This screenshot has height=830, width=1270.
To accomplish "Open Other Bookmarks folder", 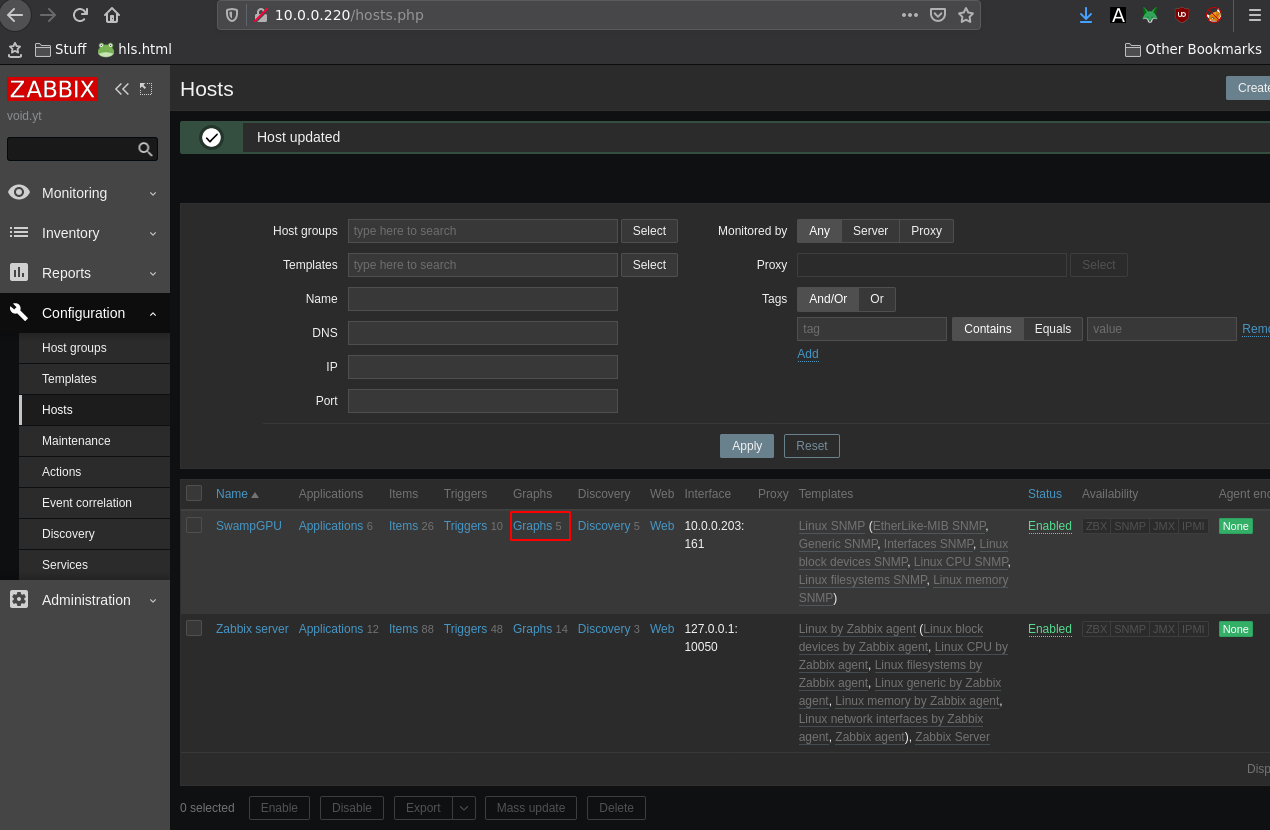I will [x=1194, y=49].
